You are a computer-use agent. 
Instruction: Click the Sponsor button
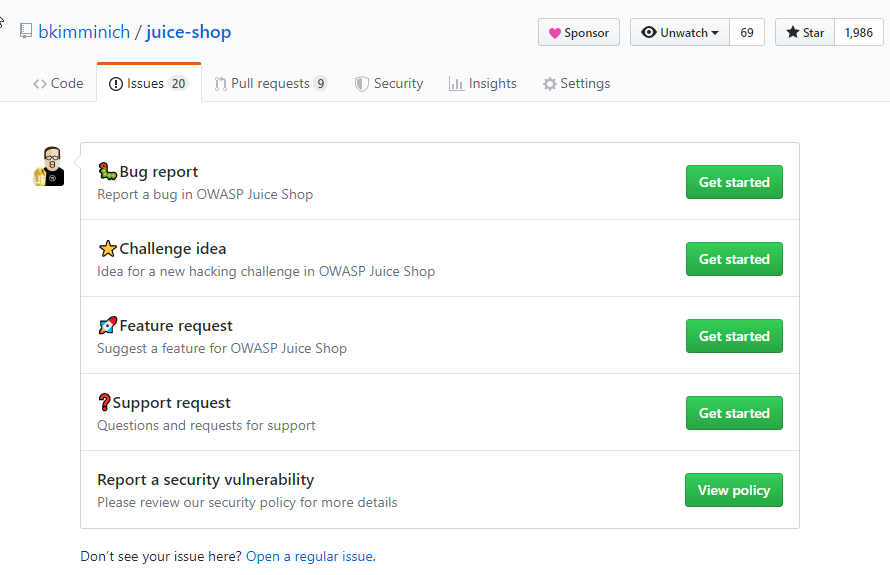(579, 32)
